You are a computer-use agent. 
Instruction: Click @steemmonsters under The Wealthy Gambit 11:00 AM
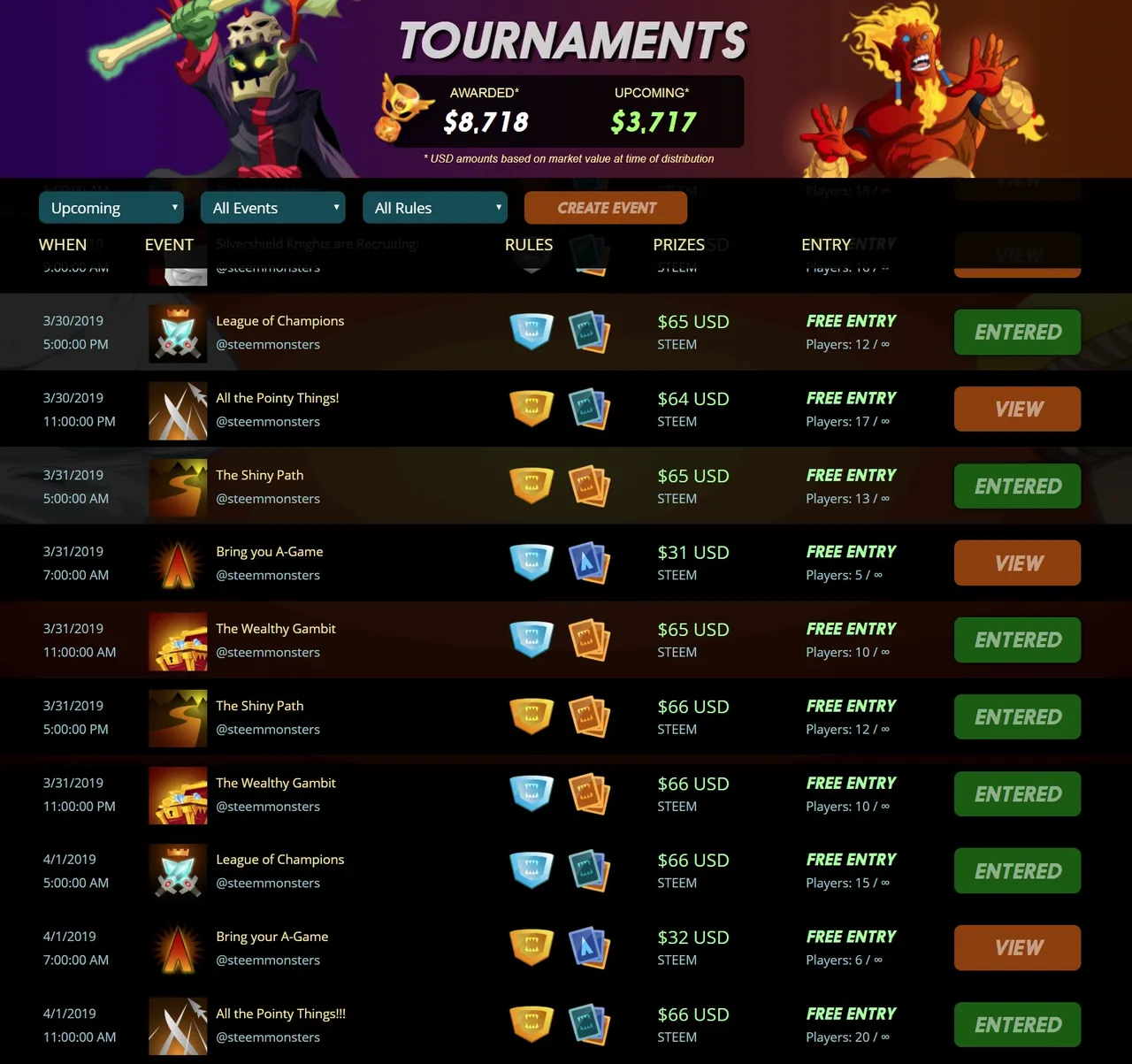(x=268, y=652)
